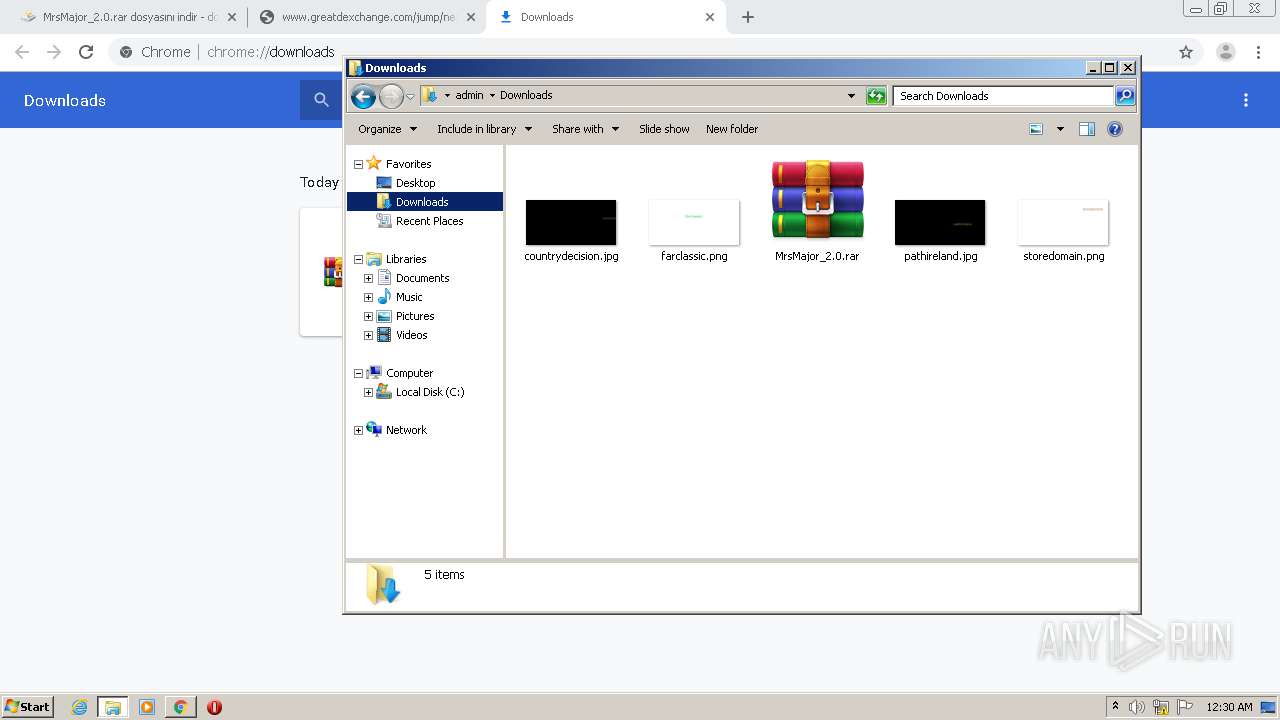Open the address bar history dropdown
The height and width of the screenshot is (720, 1280).
pos(851,96)
